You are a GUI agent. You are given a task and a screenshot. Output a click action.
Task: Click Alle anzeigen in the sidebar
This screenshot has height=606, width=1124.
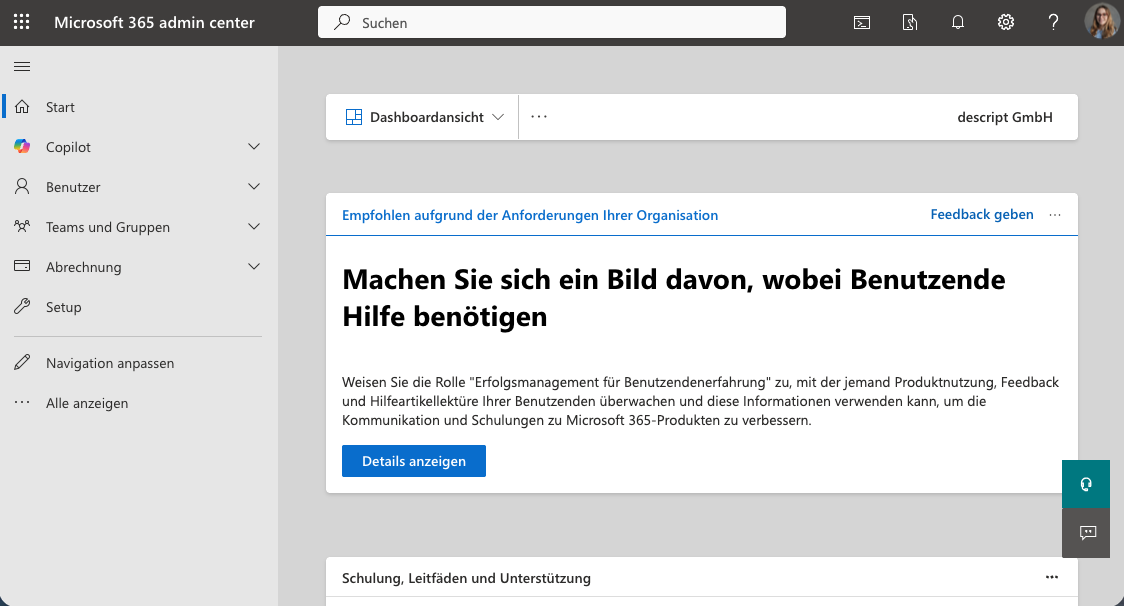click(x=87, y=402)
